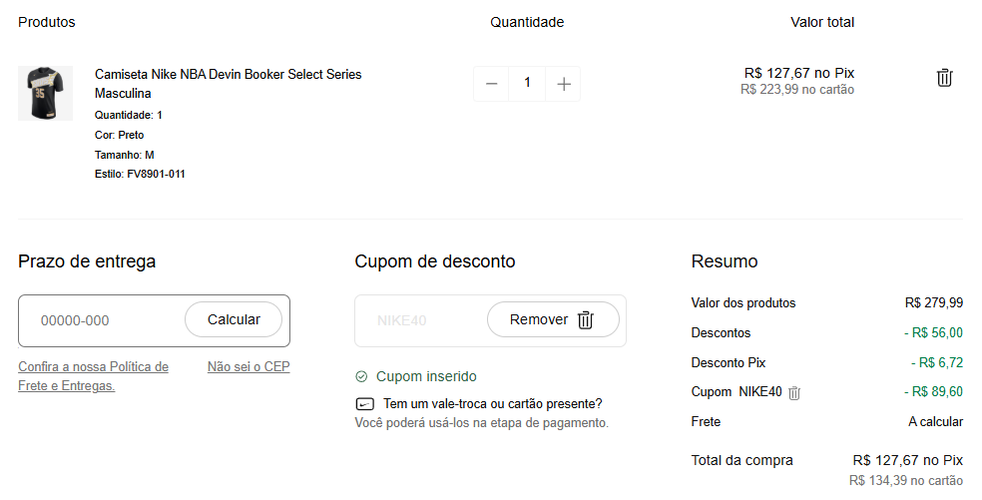
Task: Click the quantity number field
Action: point(527,84)
